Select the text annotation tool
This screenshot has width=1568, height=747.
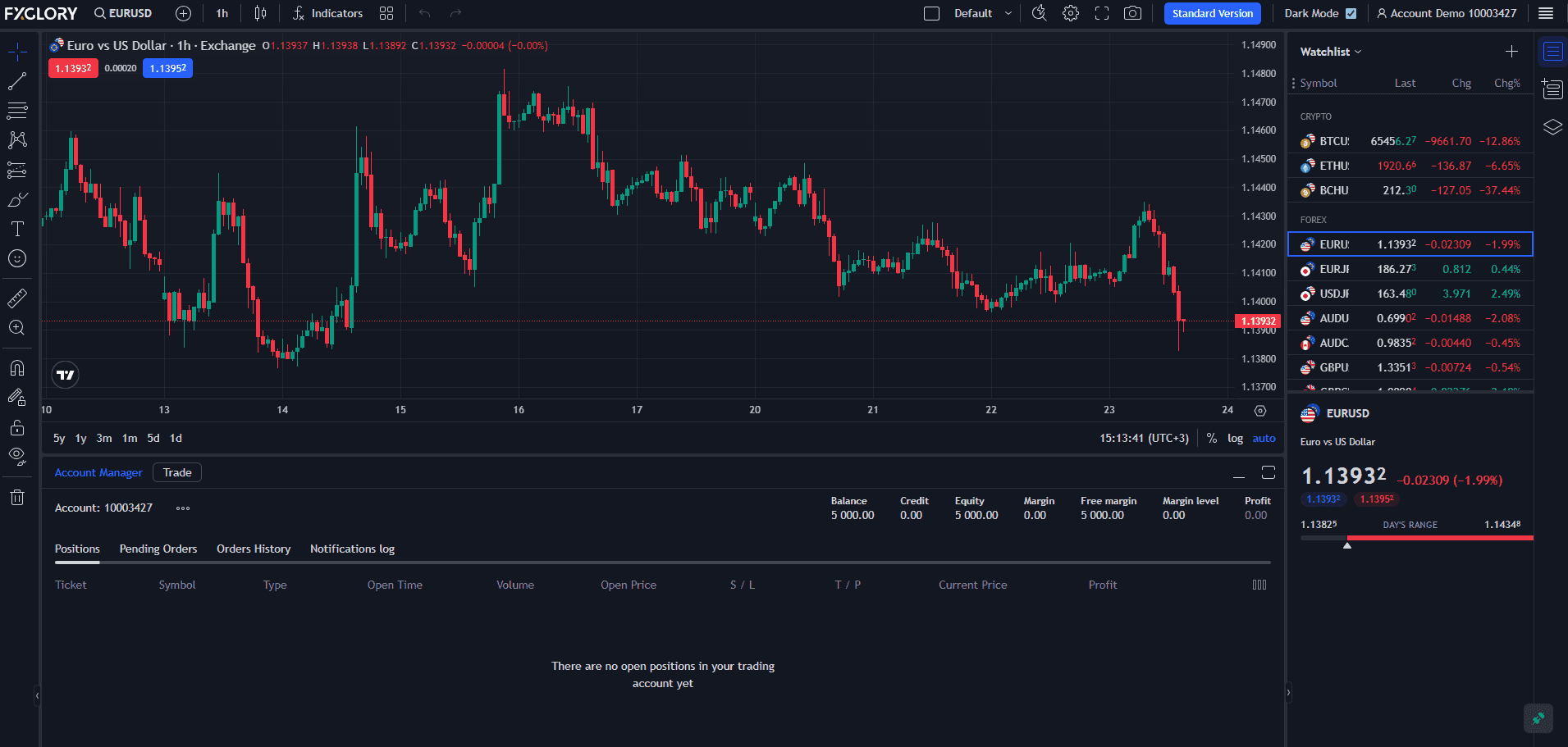pos(17,229)
